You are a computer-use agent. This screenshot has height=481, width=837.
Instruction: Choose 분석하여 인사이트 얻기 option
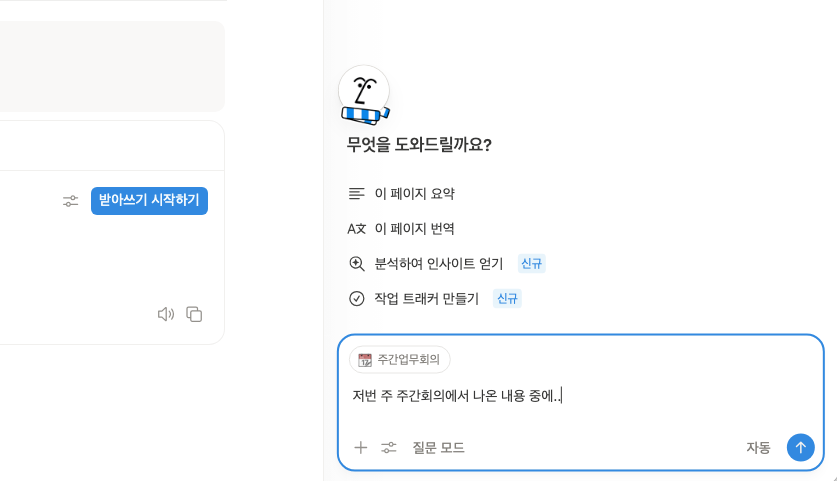[x=438, y=263]
